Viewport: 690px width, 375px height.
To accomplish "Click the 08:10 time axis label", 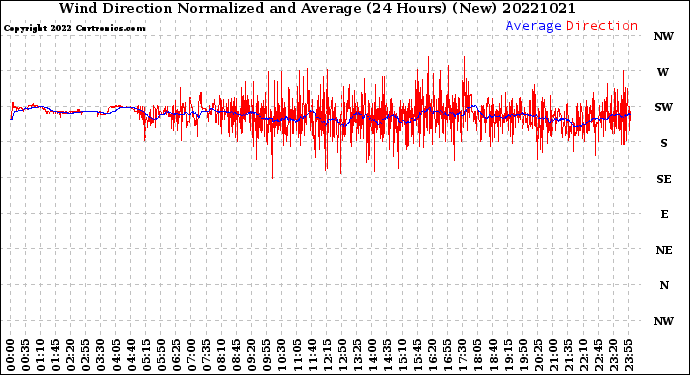I will (x=221, y=355).
